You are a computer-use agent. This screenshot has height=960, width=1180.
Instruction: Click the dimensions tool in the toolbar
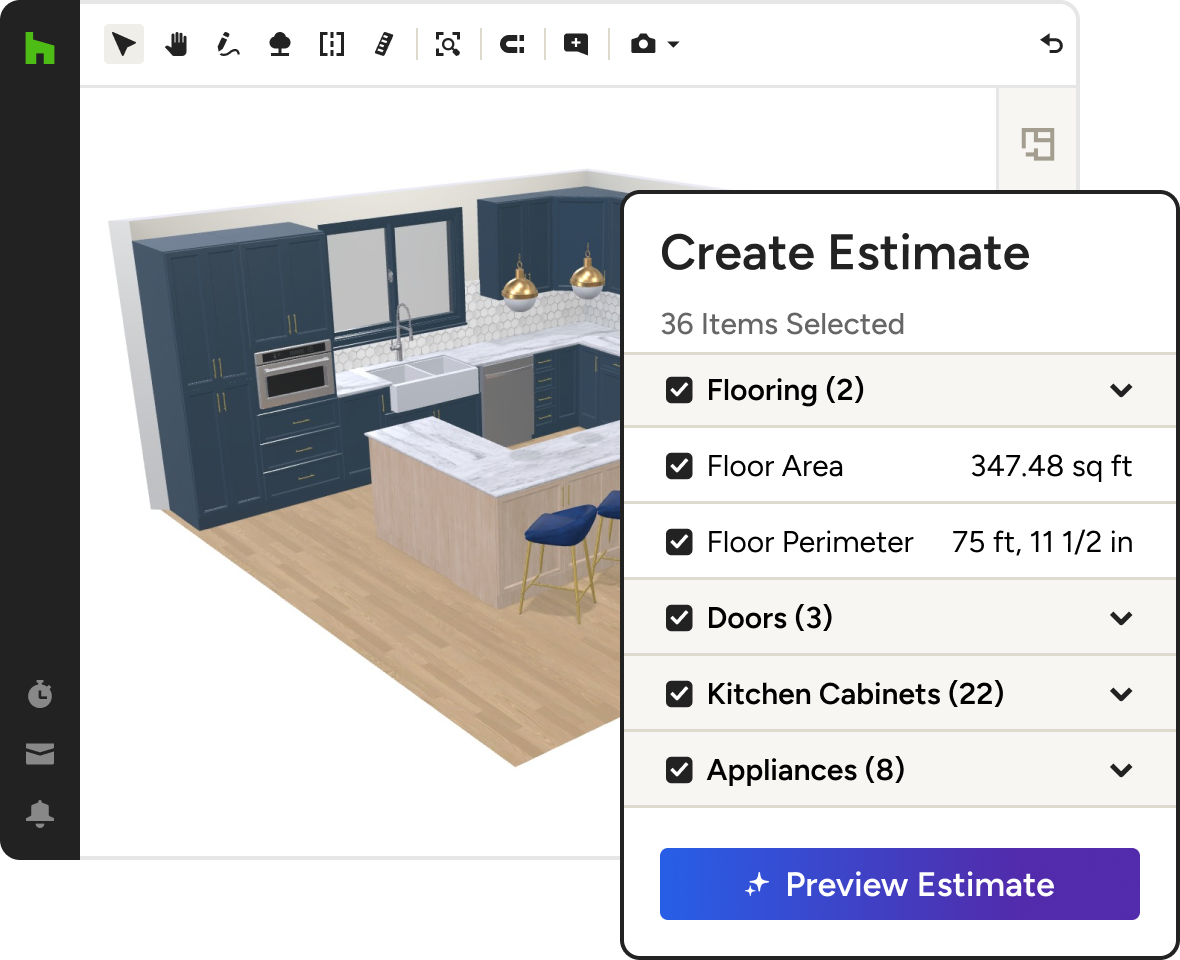pos(331,44)
